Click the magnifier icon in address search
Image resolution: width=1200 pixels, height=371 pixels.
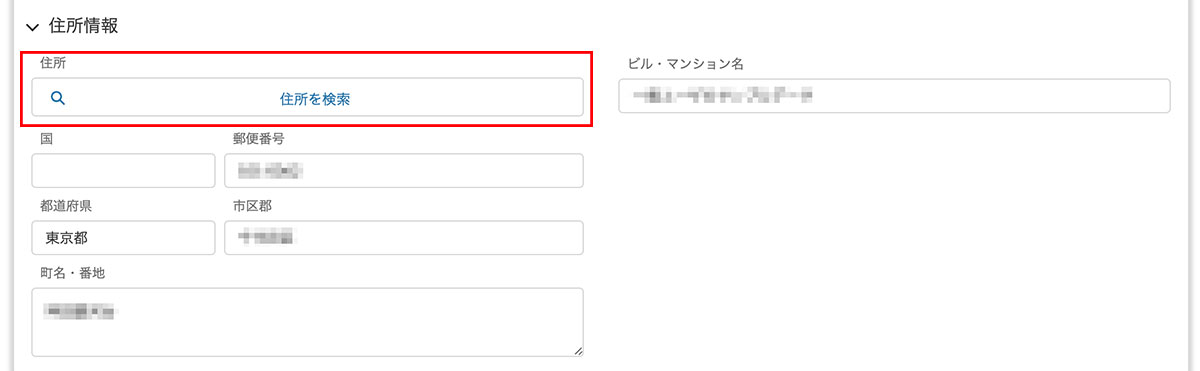click(57, 98)
